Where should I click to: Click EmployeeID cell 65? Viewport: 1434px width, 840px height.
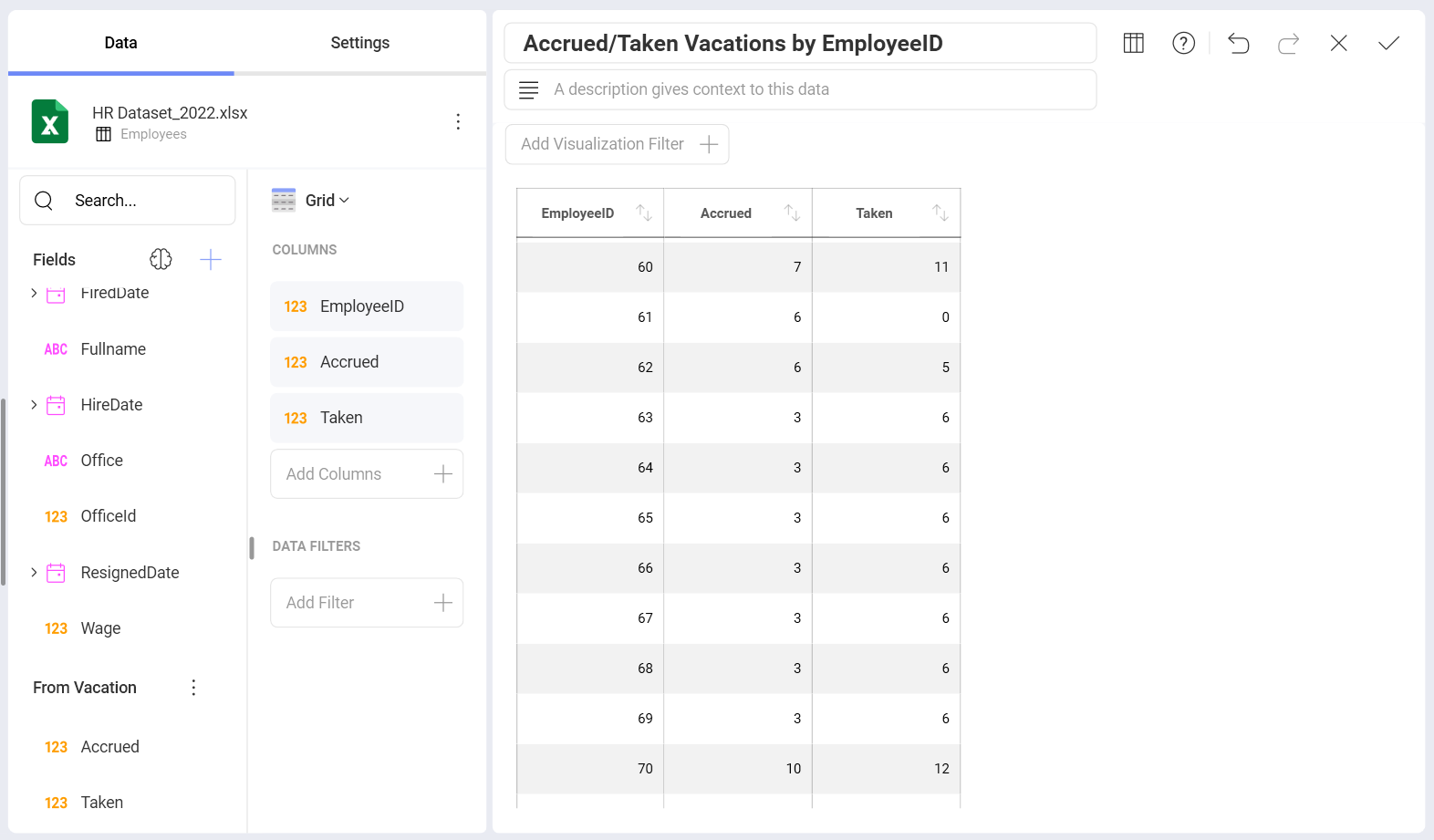point(590,518)
